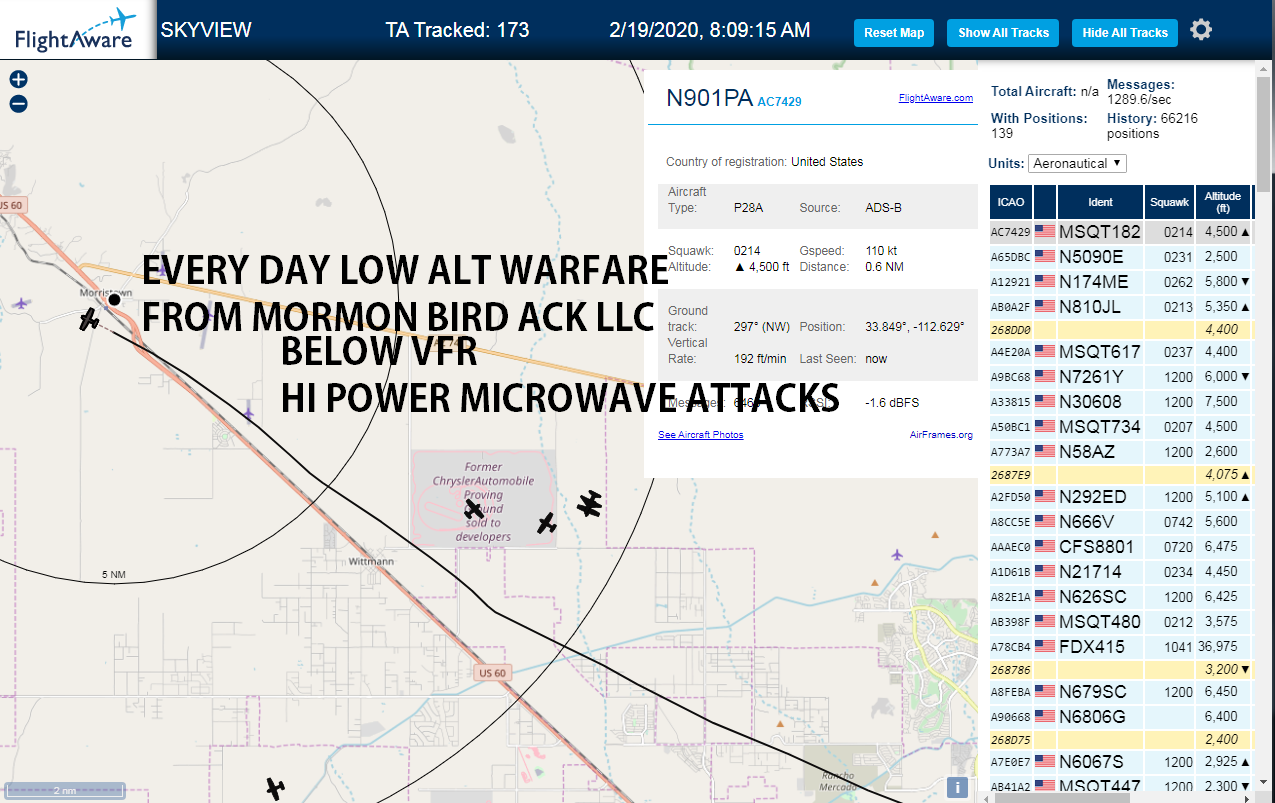The width and height of the screenshot is (1275, 803).
Task: Select N810JL aircraft row
Action: point(1121,307)
